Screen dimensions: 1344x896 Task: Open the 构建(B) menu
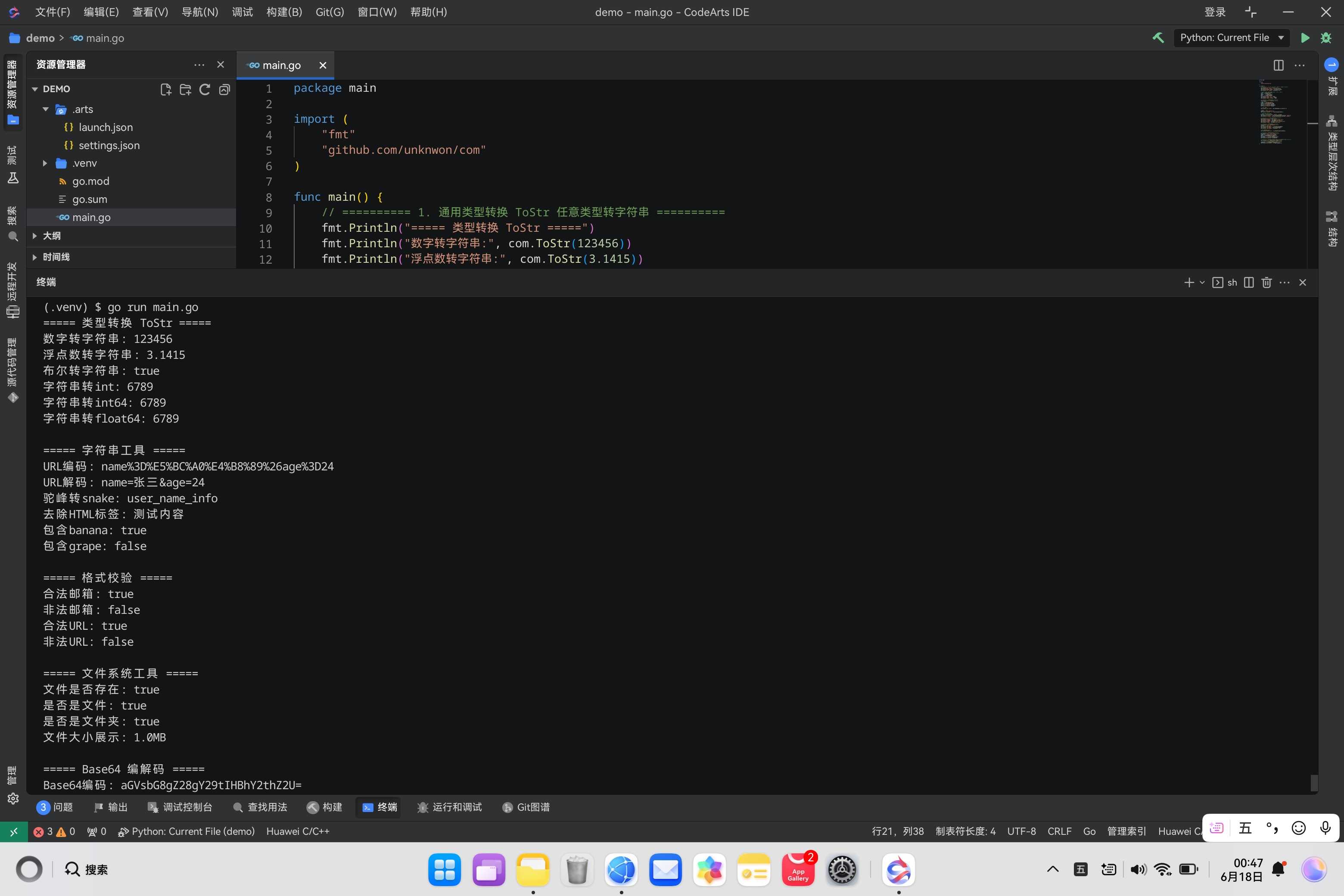click(x=284, y=12)
